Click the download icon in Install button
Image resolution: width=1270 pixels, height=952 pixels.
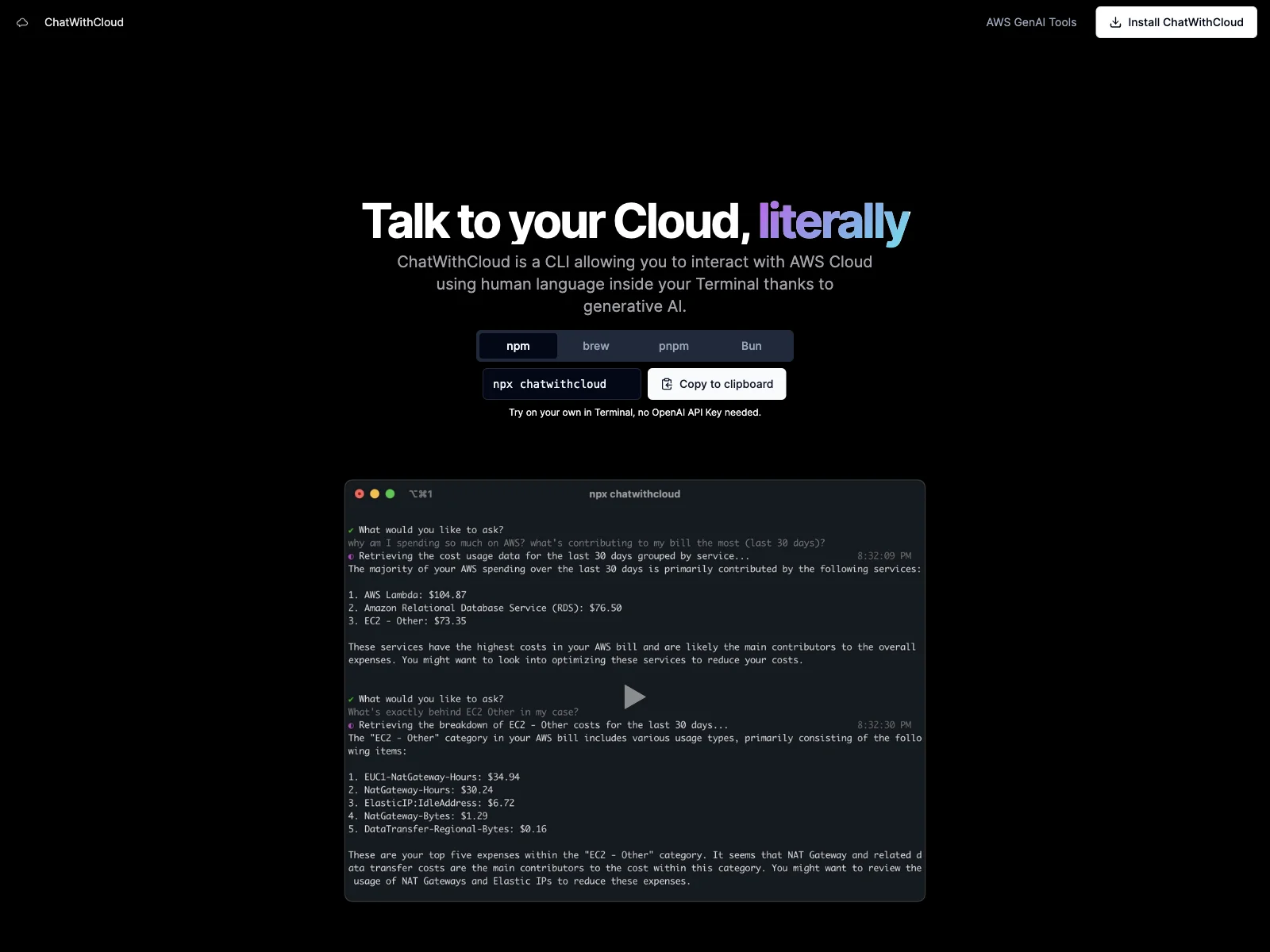coord(1115,22)
